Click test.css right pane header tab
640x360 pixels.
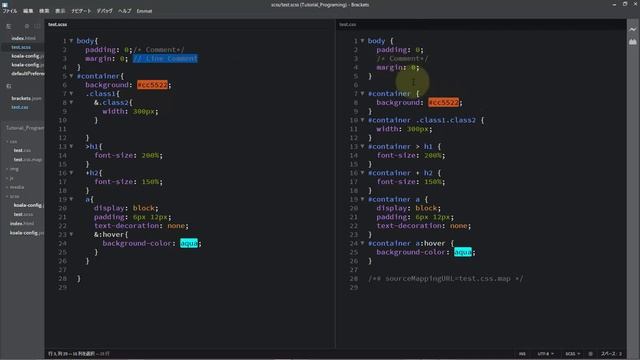coord(347,24)
